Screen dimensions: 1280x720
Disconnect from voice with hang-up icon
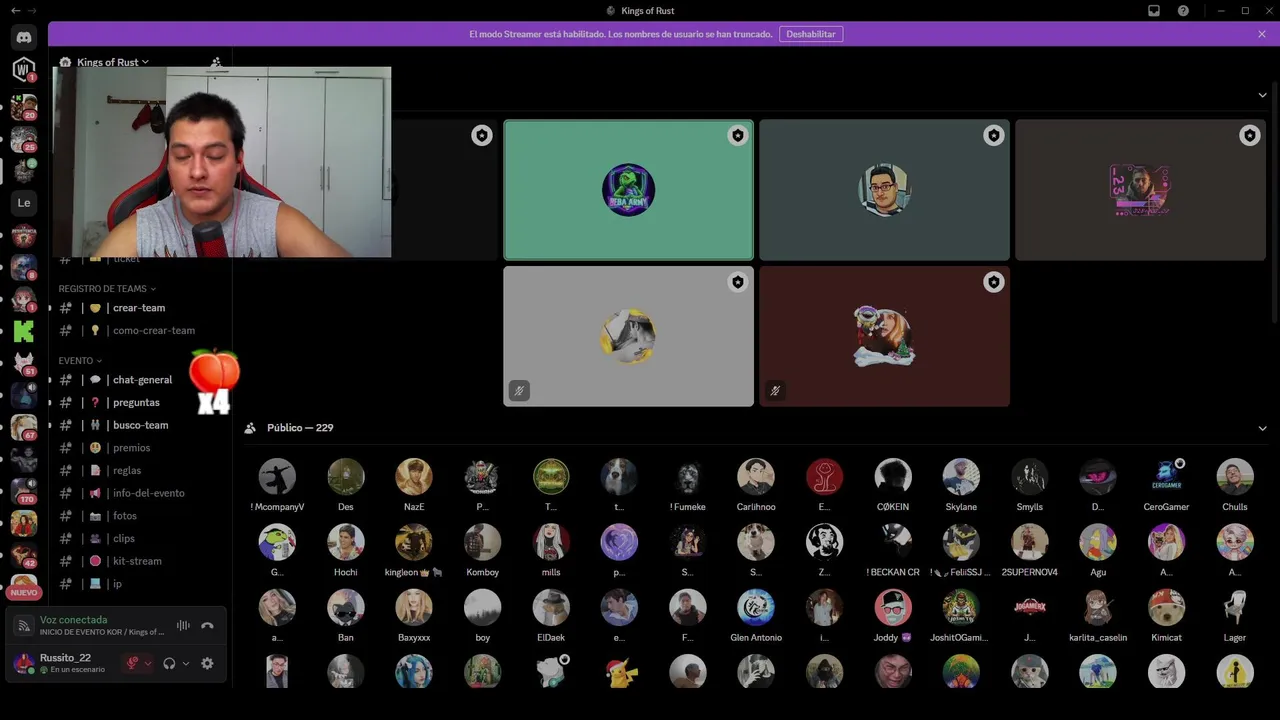click(x=207, y=626)
